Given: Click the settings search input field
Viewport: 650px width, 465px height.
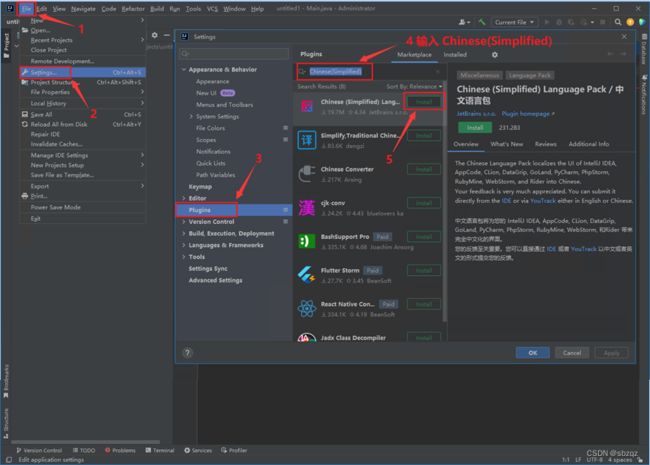Looking at the screenshot, I should 234,53.
